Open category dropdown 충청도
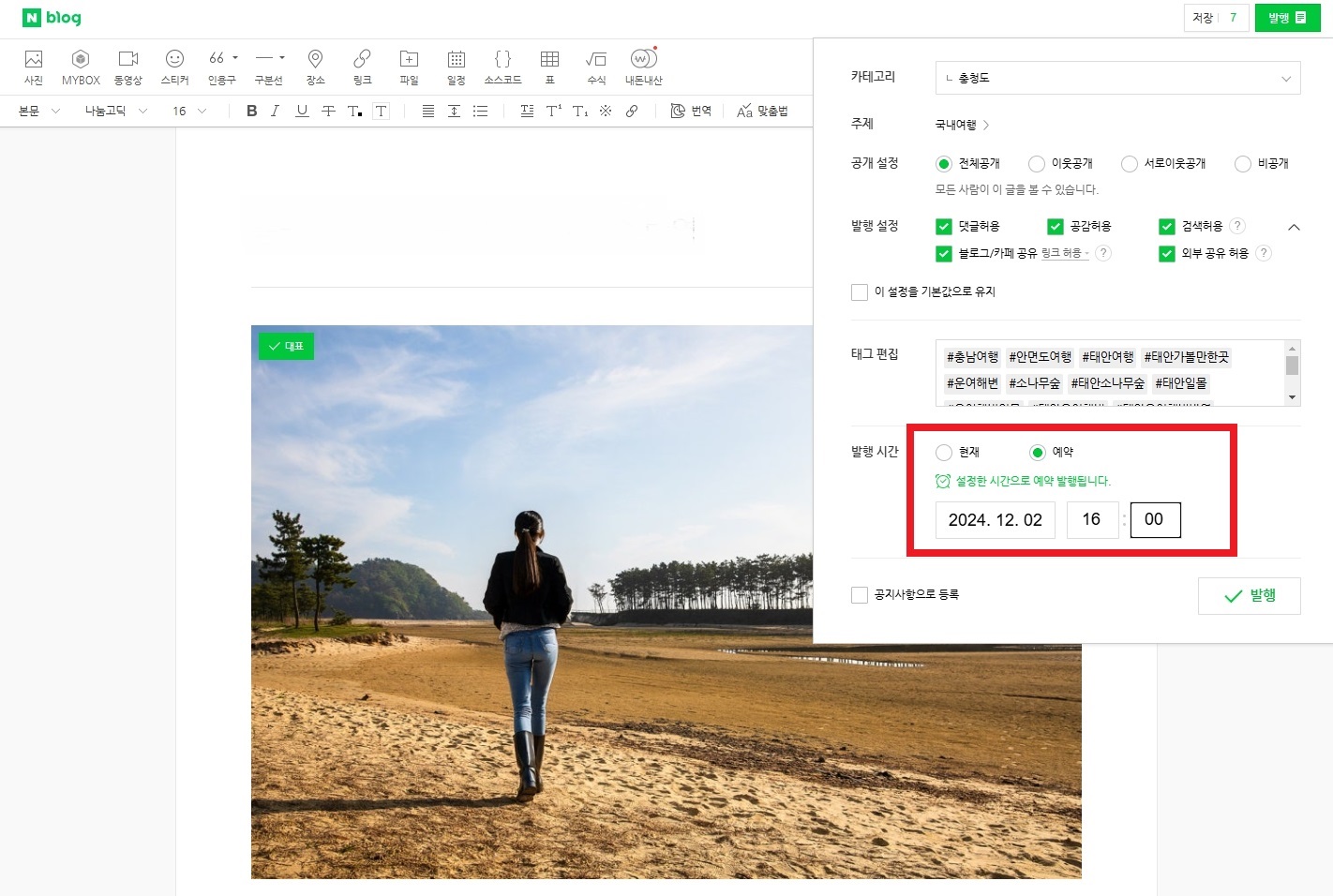 (1117, 78)
